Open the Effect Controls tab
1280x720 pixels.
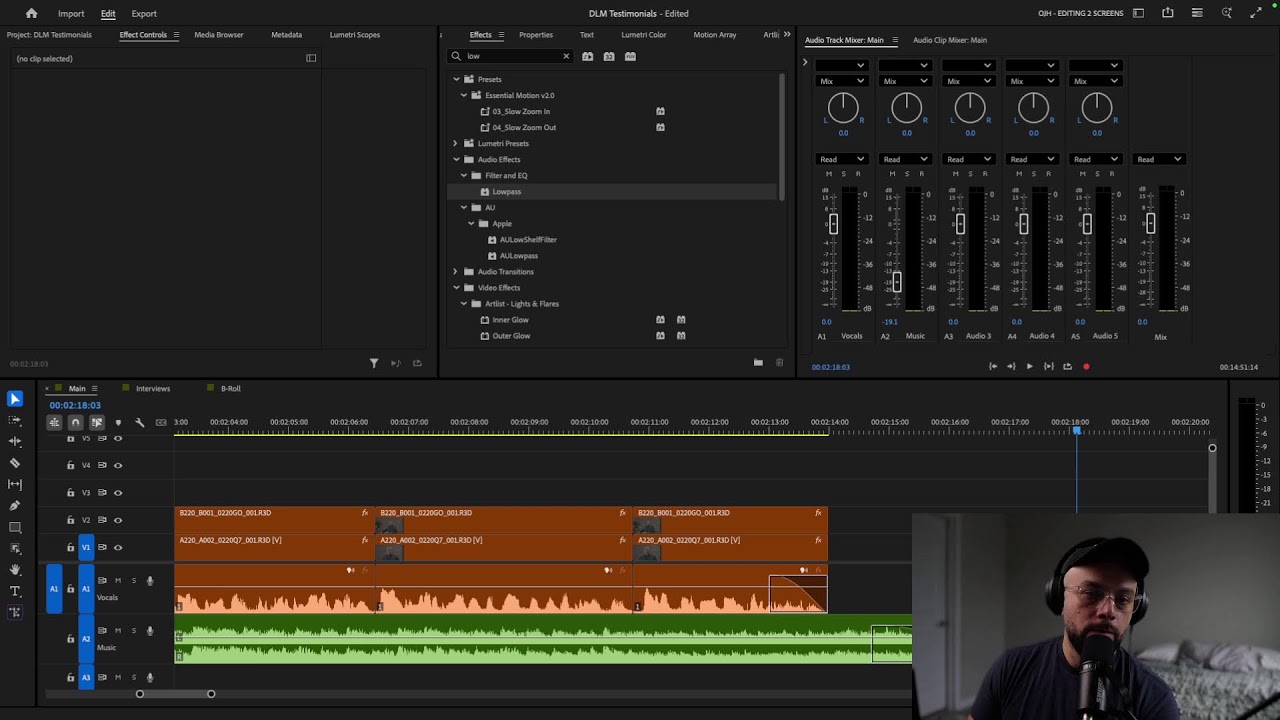click(x=143, y=35)
